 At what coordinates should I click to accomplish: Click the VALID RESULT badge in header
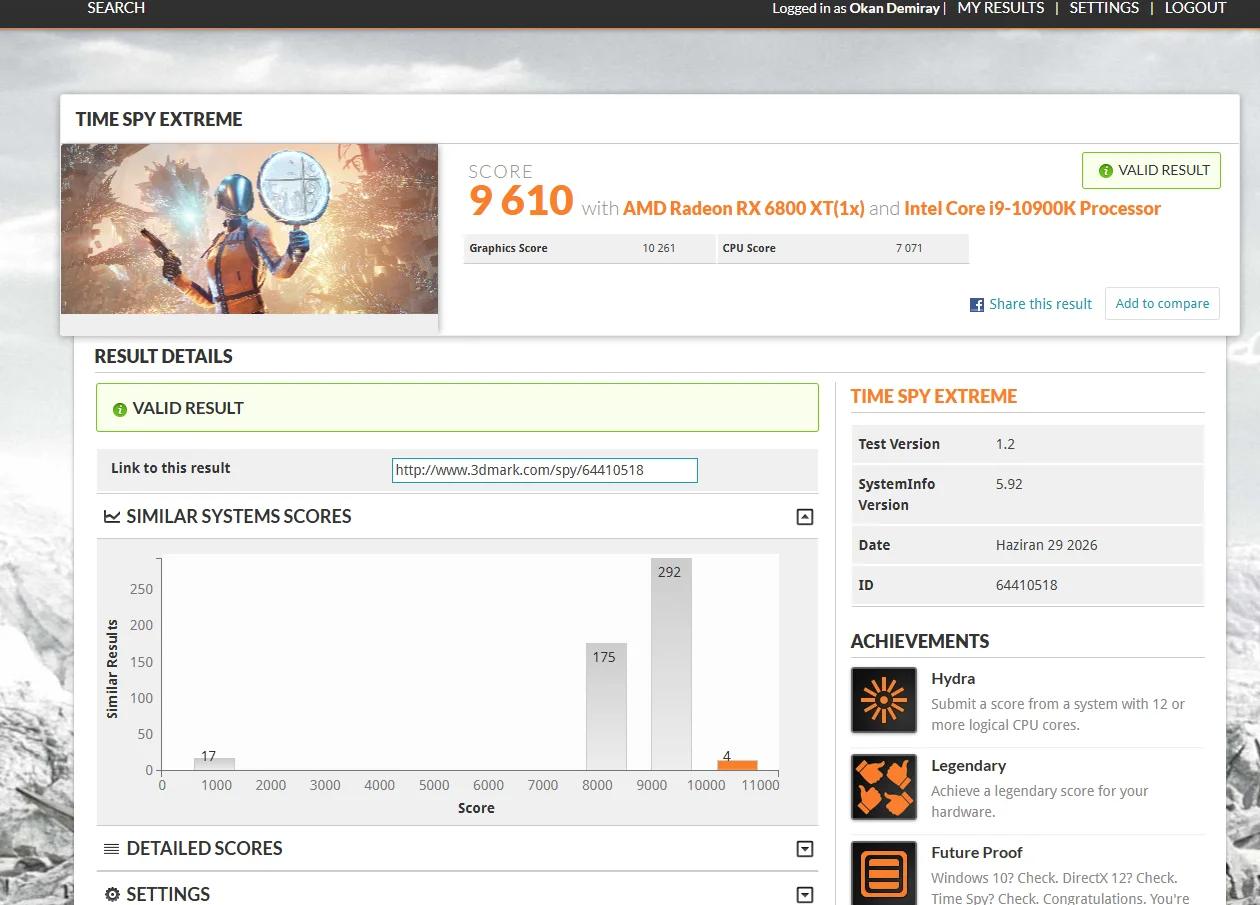(1151, 170)
